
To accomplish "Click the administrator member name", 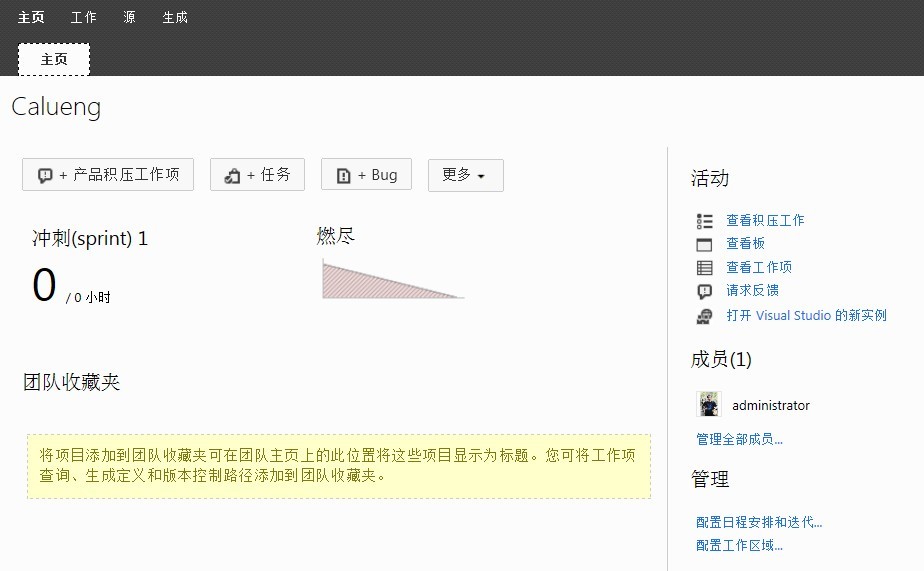I will [x=771, y=405].
